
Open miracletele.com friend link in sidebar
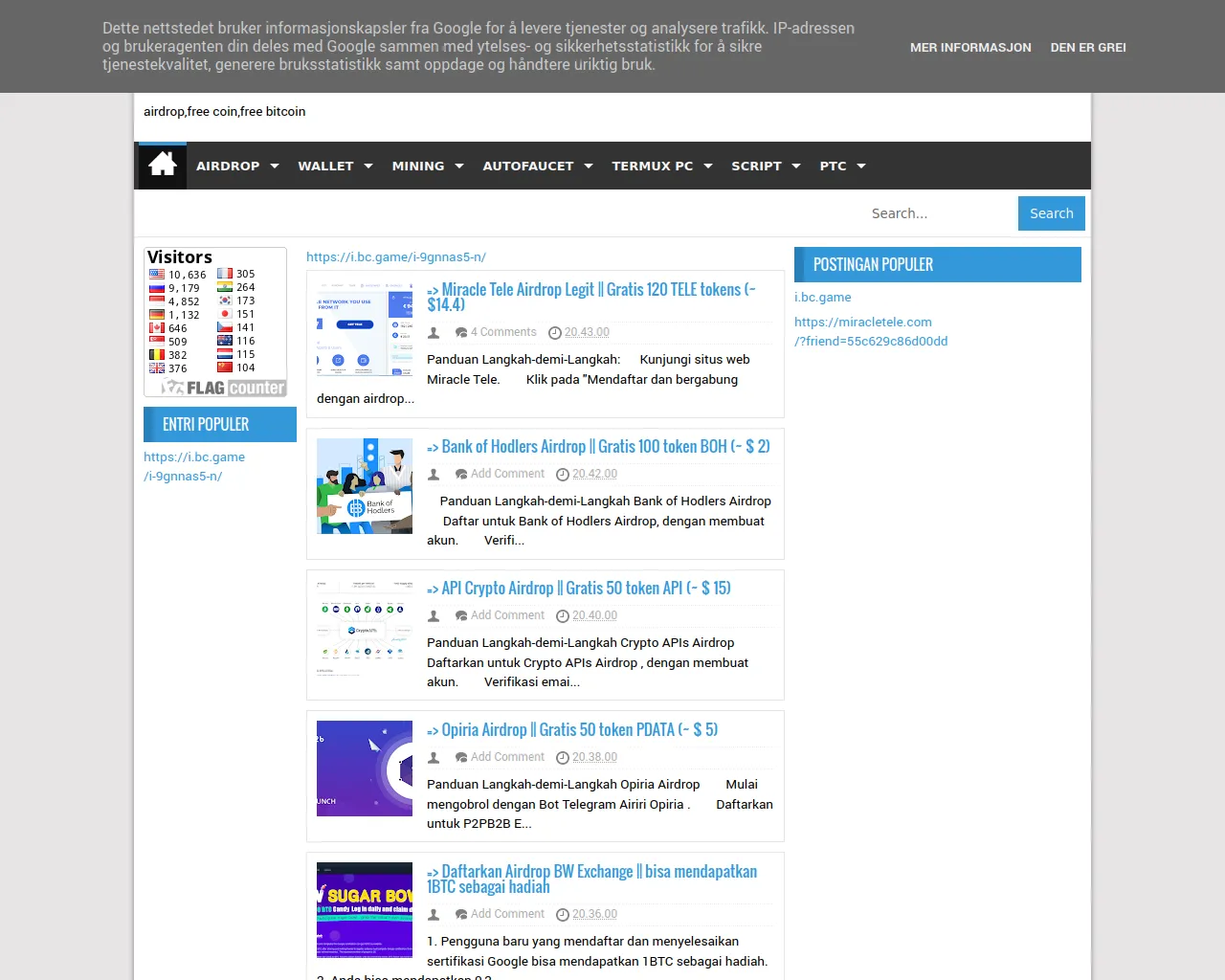tap(871, 331)
